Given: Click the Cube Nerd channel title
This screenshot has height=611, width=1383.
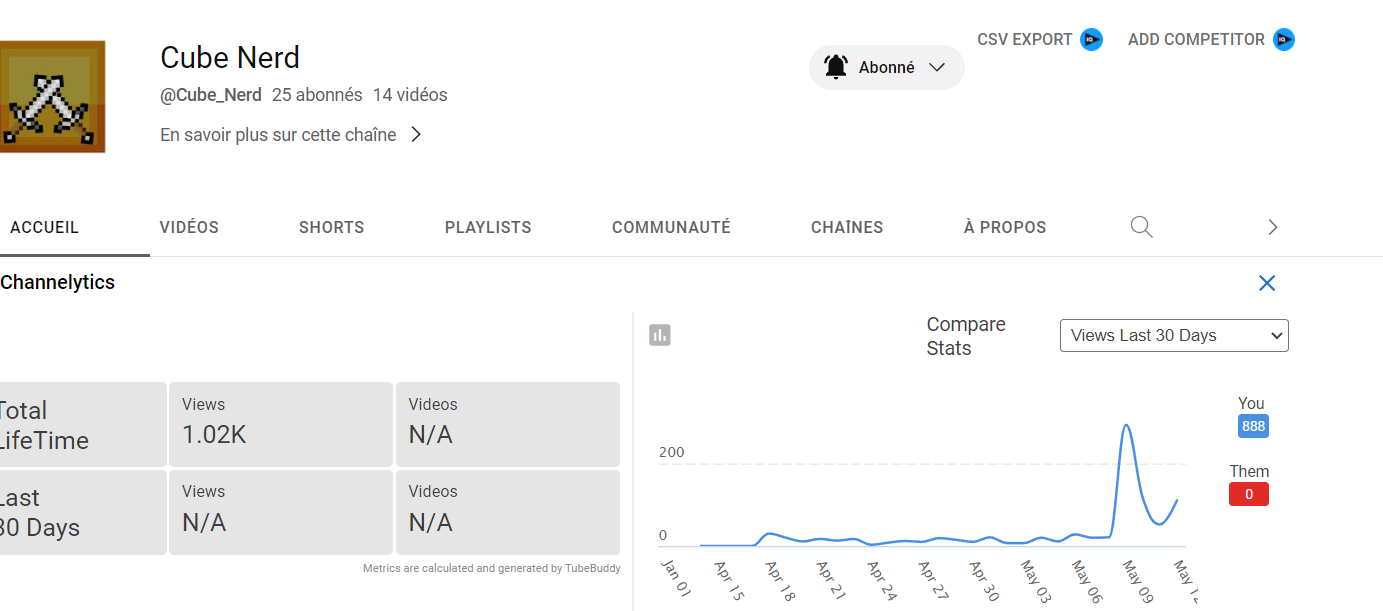Looking at the screenshot, I should (230, 57).
